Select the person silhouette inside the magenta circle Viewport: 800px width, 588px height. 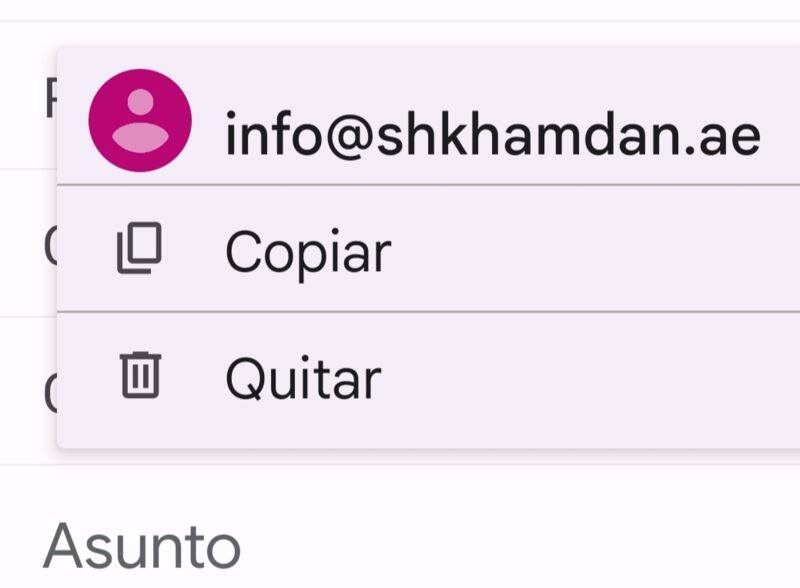click(140, 120)
